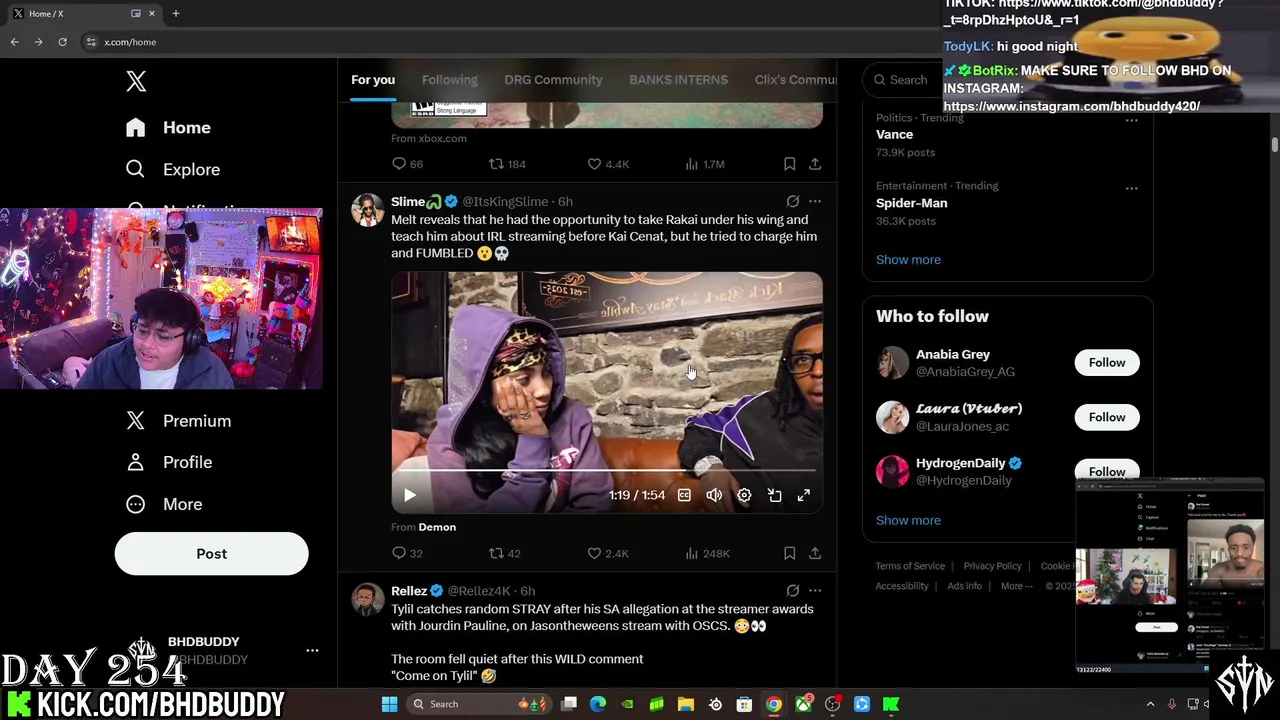The height and width of the screenshot is (720, 1280).
Task: Show more Who to follow suggestions
Action: 908,521
